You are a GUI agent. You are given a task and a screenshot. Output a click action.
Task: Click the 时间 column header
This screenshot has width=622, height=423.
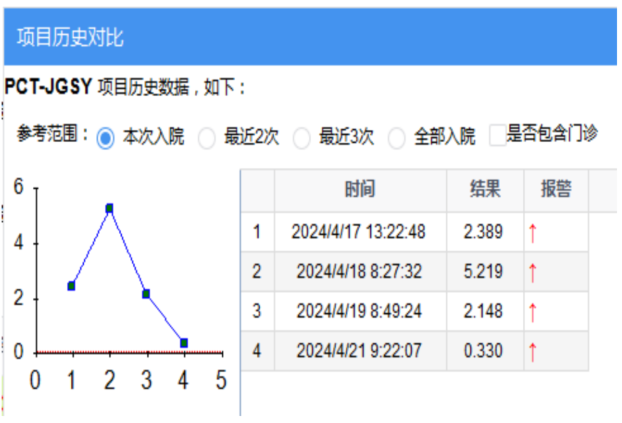(x=359, y=190)
